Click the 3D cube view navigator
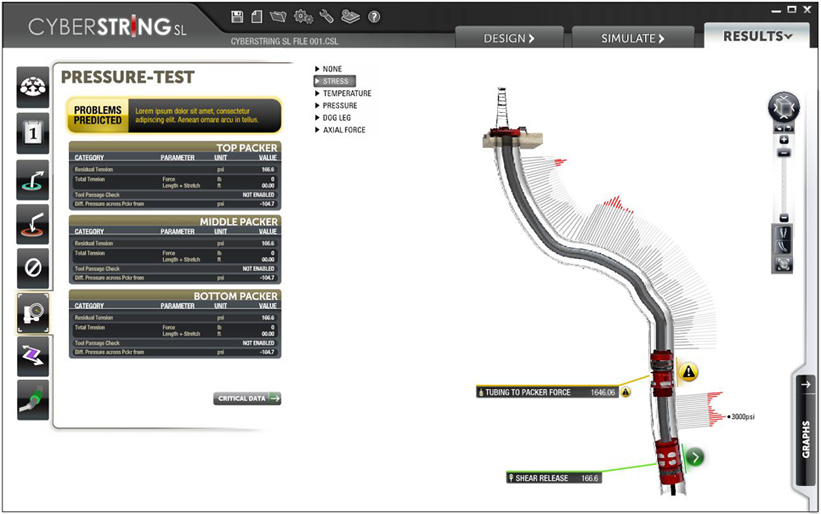 point(784,107)
